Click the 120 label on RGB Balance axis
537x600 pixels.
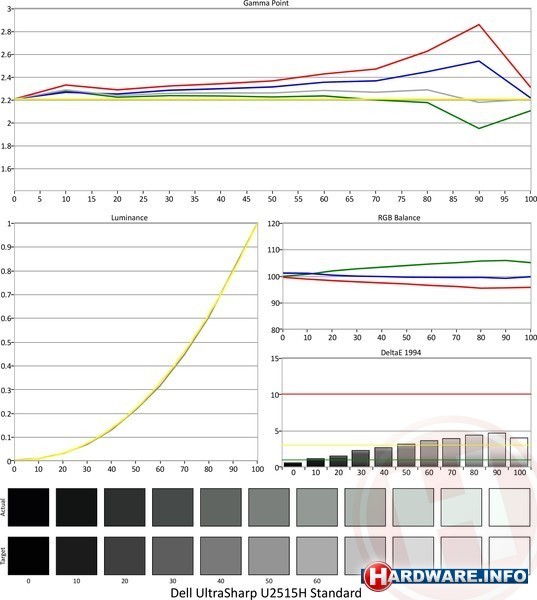click(x=274, y=223)
